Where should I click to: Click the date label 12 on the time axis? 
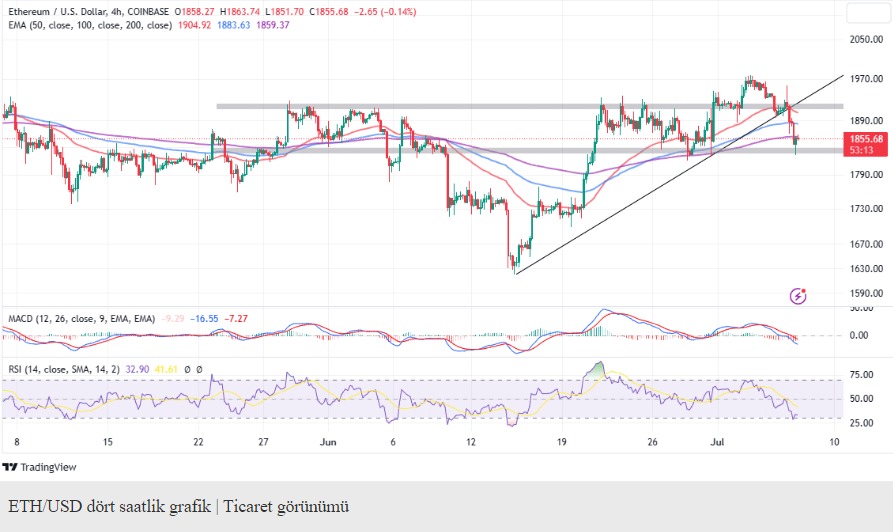[x=470, y=442]
